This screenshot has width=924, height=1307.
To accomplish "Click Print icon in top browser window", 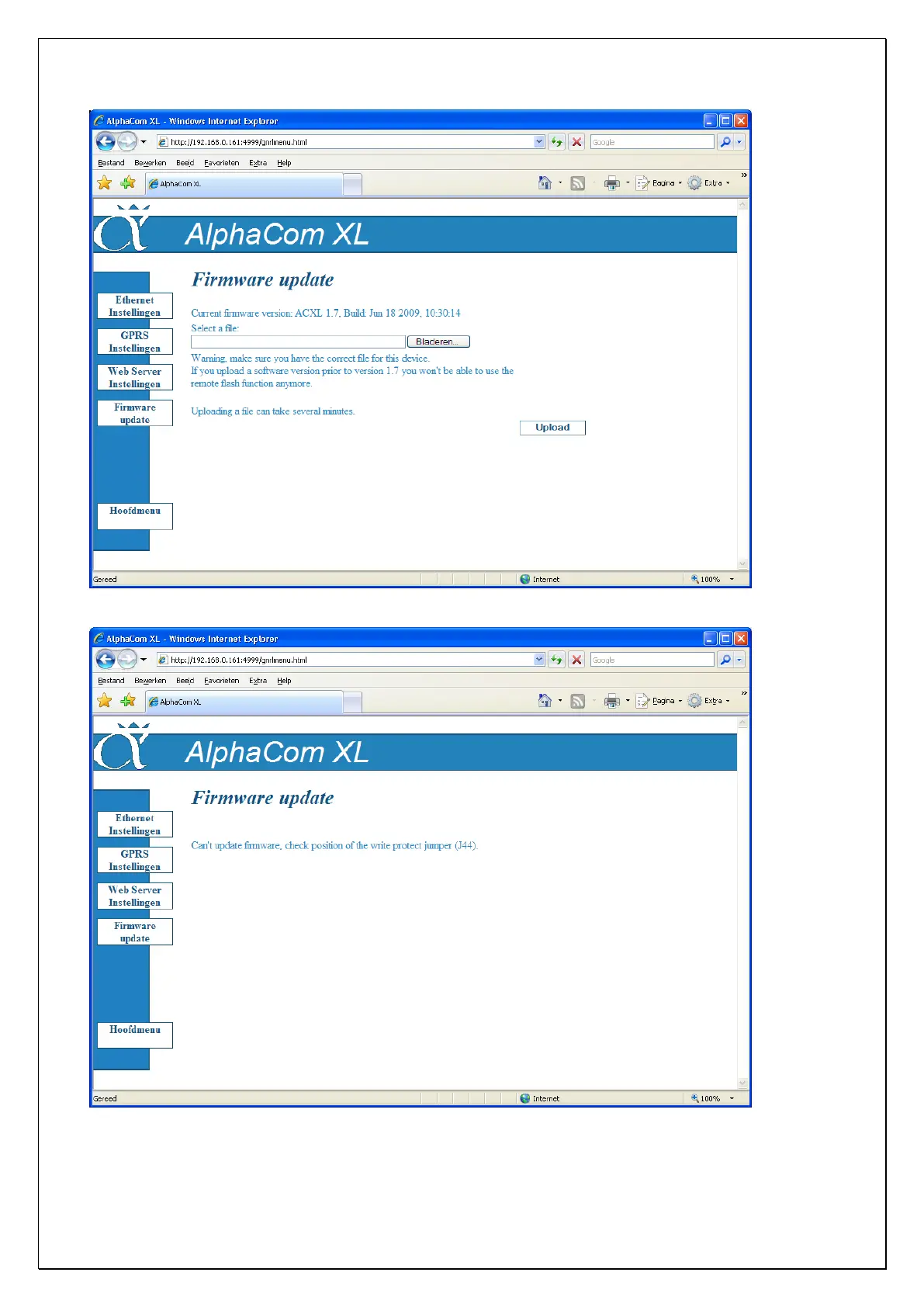I will tap(612, 183).
